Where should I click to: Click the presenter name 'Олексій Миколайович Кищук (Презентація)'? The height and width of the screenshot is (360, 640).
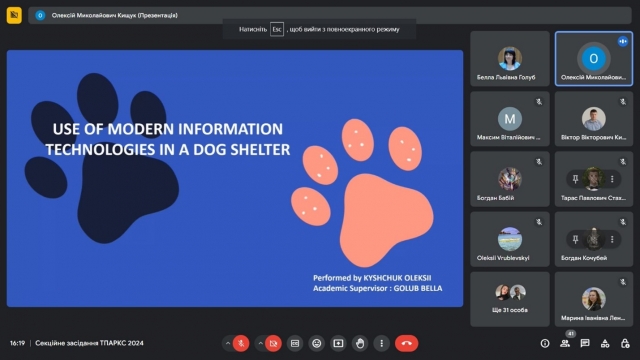pyautogui.click(x=115, y=16)
